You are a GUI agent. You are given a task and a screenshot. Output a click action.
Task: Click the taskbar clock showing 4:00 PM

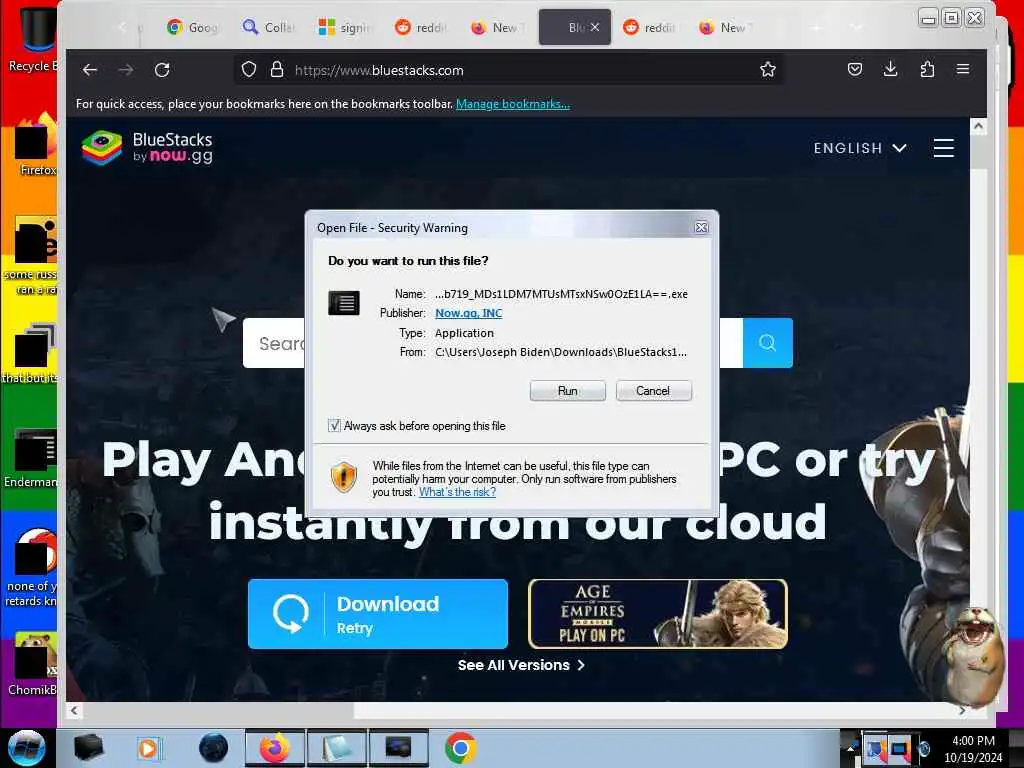click(x=973, y=748)
